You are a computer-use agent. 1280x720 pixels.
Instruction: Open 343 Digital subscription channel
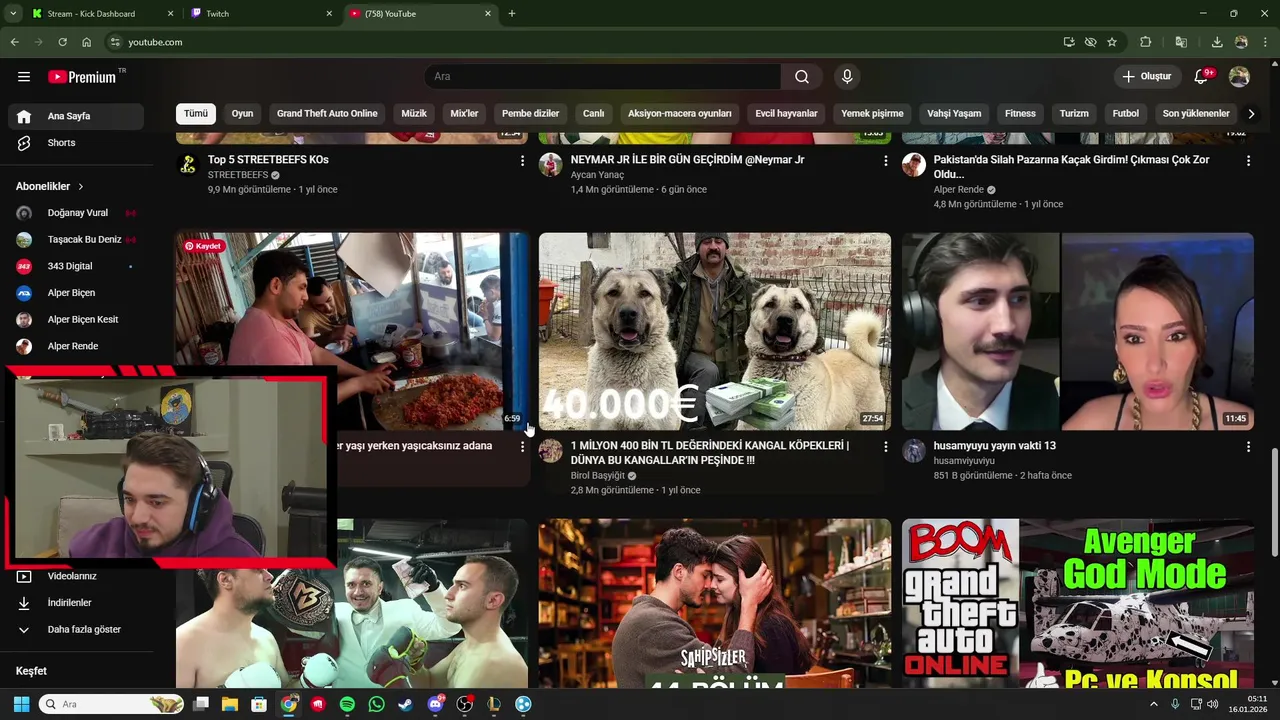click(x=76, y=266)
